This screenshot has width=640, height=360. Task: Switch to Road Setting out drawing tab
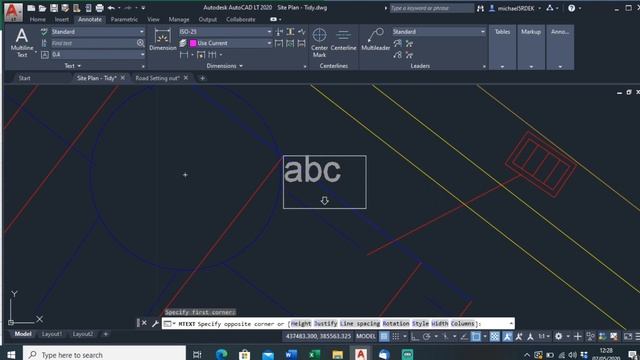point(158,78)
